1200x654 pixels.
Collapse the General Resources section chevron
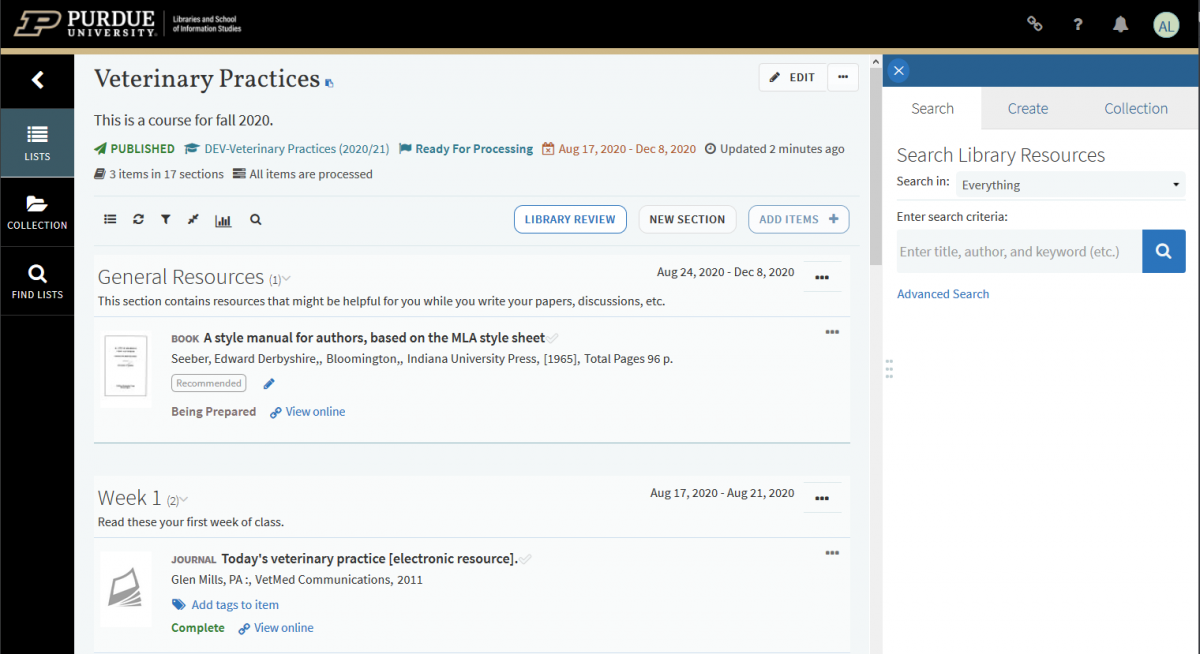pos(286,279)
